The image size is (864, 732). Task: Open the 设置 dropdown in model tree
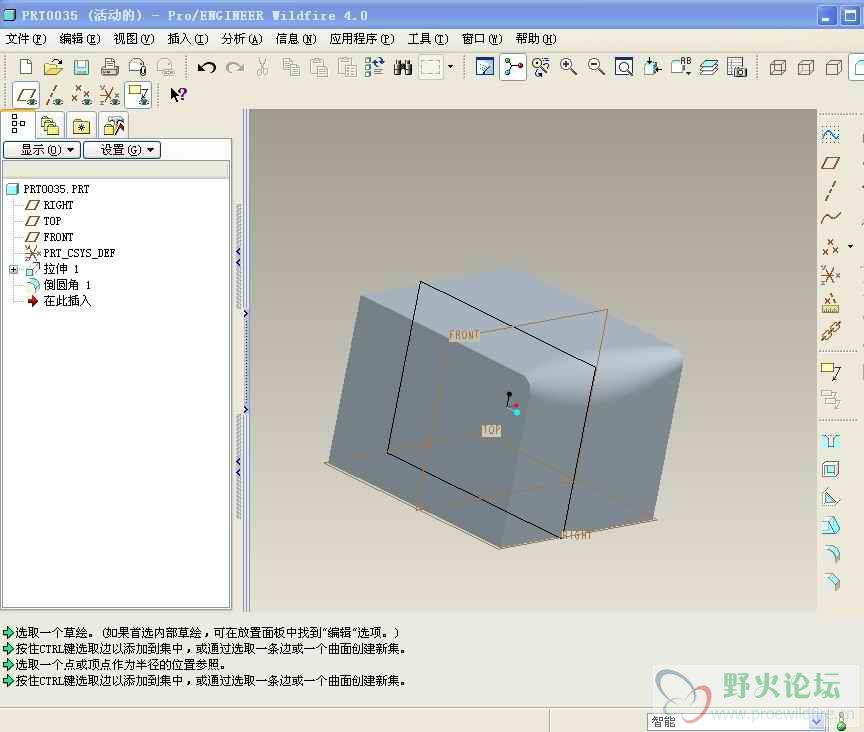(122, 150)
